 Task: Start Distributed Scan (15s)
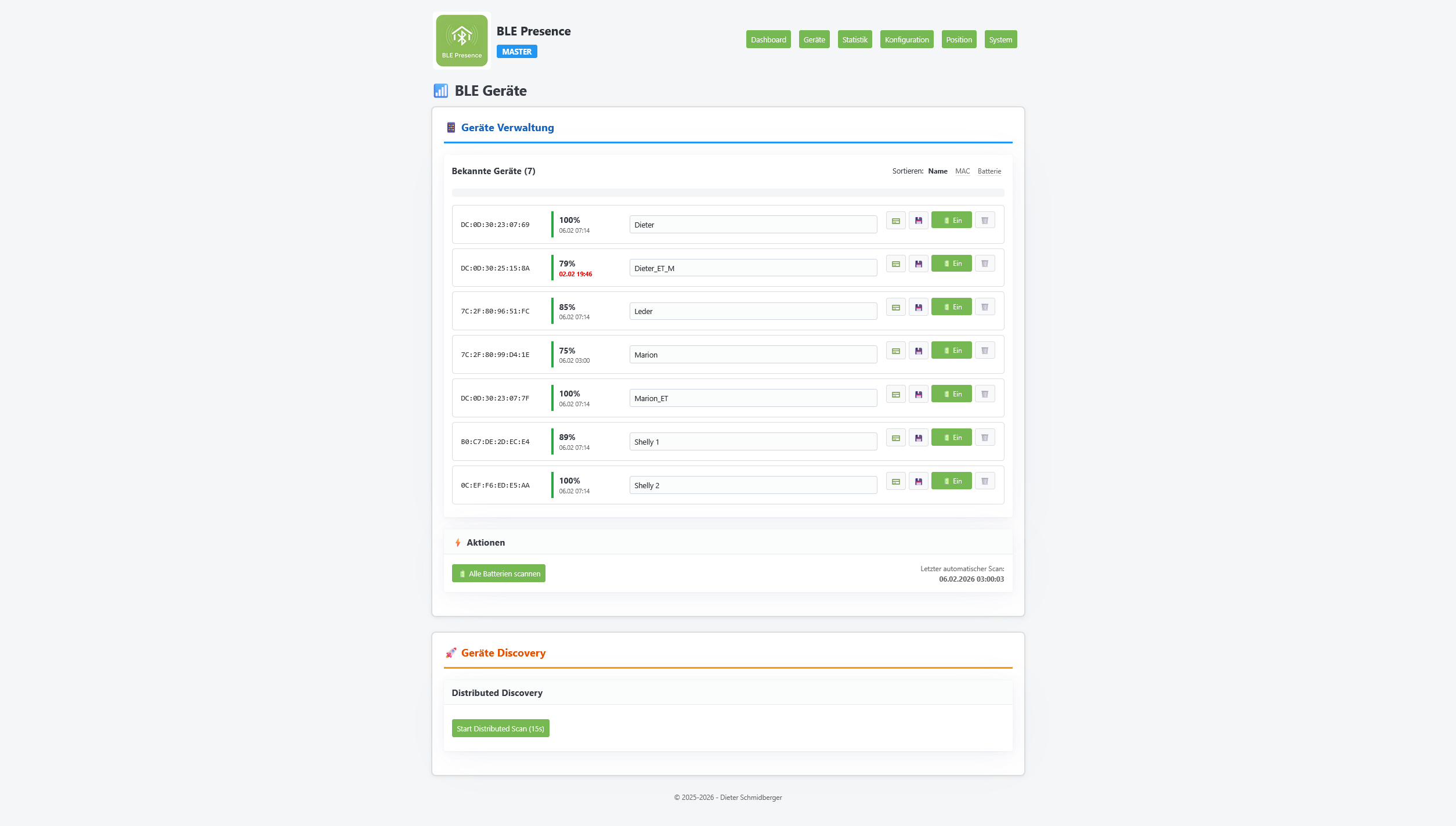(500, 728)
